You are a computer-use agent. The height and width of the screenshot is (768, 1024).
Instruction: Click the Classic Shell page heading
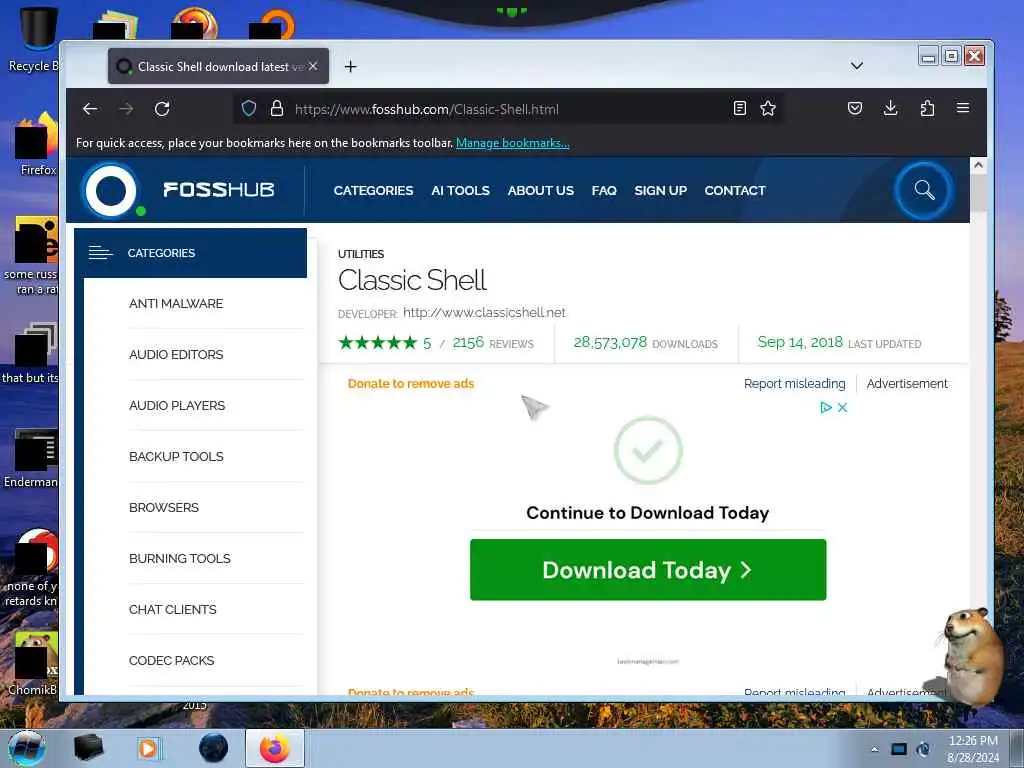tap(412, 281)
